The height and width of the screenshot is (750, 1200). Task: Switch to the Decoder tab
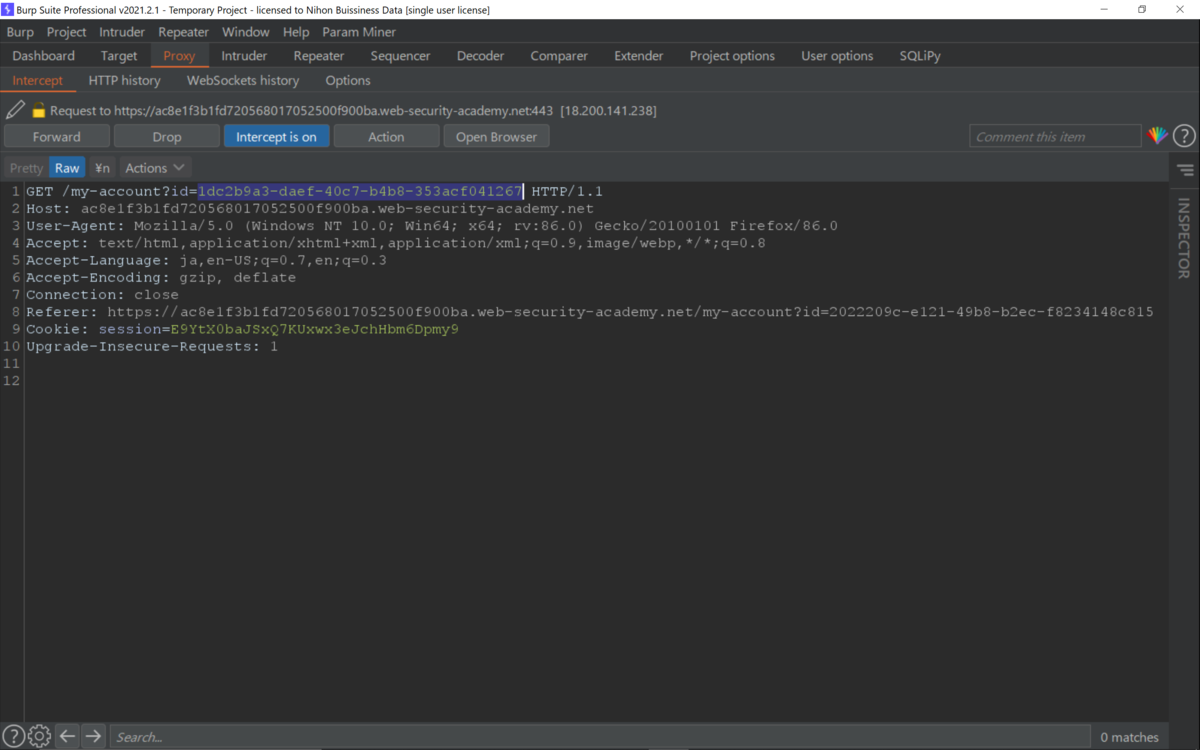[481, 56]
